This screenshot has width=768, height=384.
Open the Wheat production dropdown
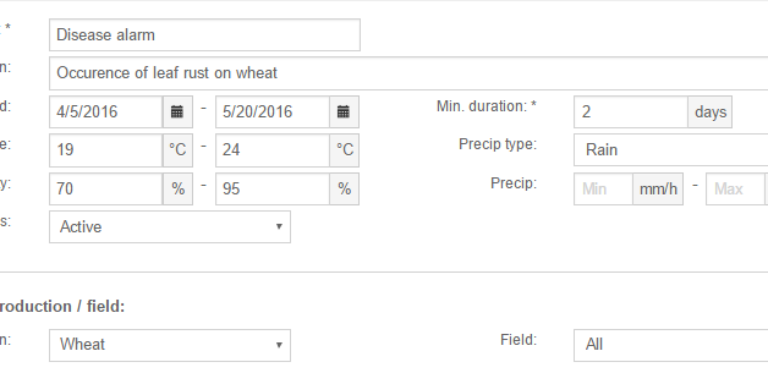click(x=170, y=345)
